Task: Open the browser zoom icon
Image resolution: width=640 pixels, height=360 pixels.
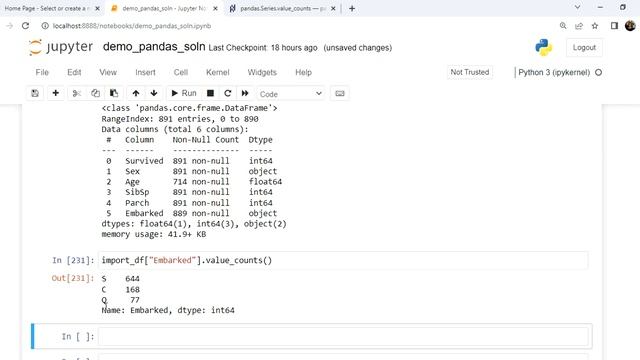Action: click(x=563, y=26)
